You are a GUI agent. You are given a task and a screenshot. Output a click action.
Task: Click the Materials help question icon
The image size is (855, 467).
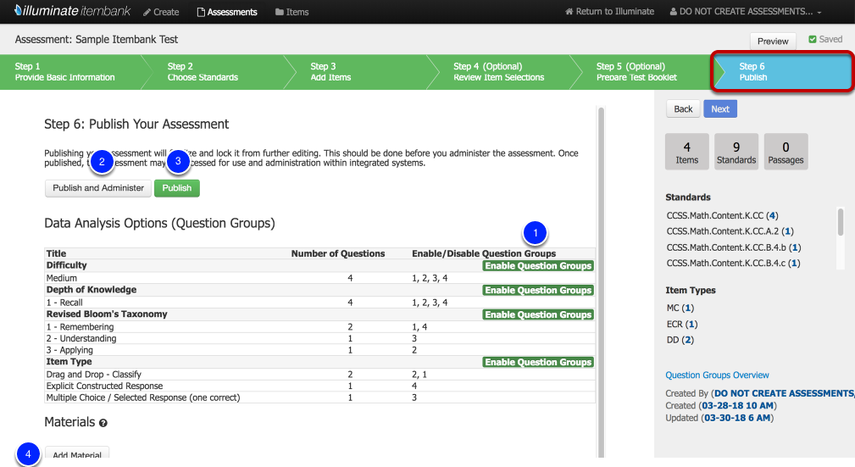pos(103,423)
